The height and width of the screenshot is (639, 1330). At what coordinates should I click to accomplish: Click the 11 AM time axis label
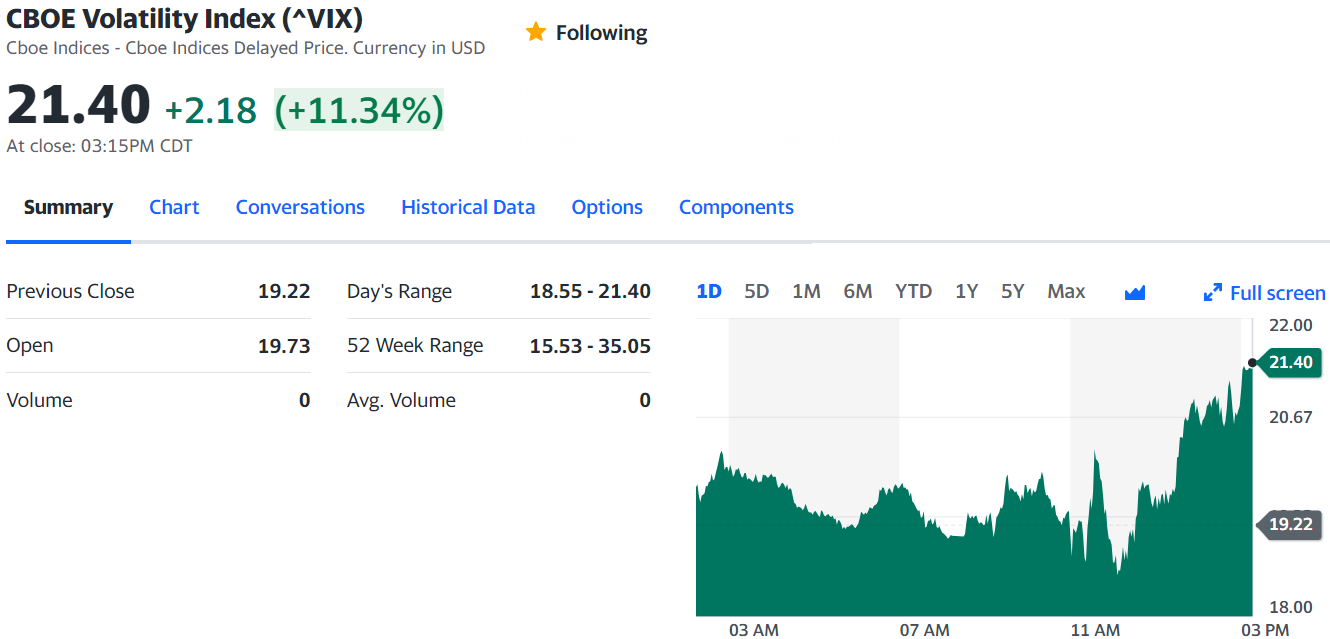[x=1095, y=630]
